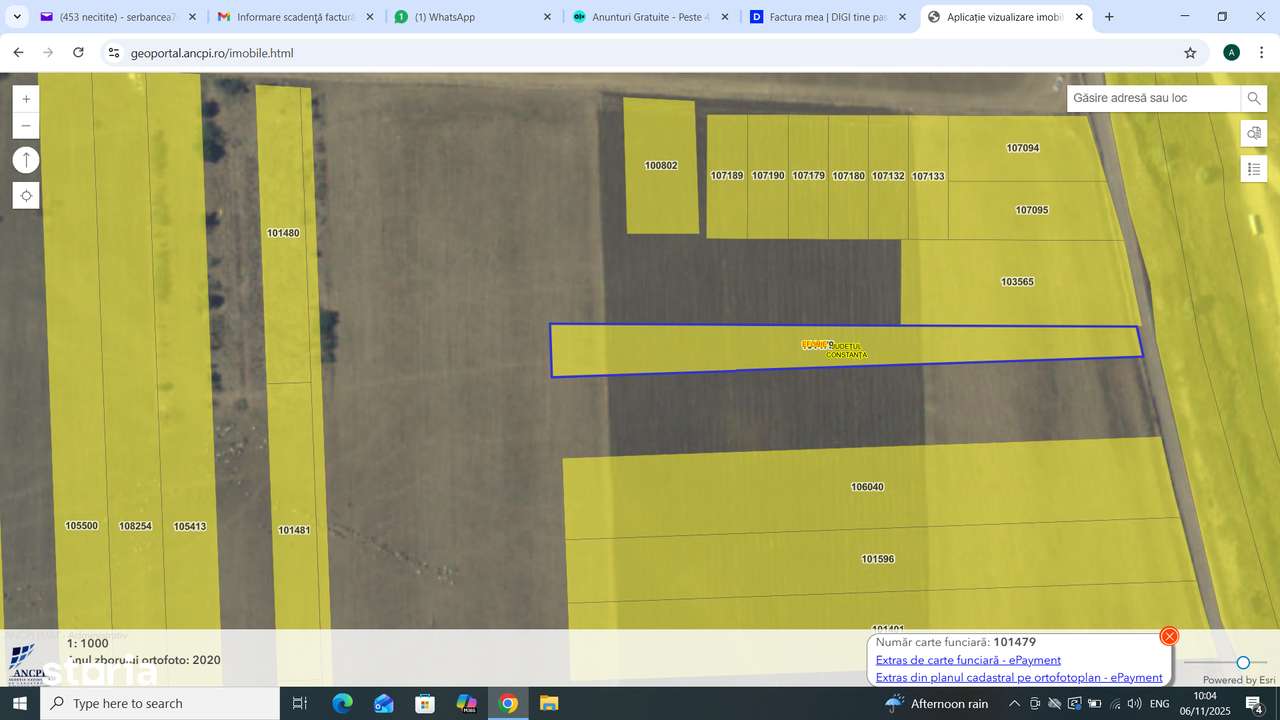The image size is (1280, 720).
Task: Select parcel 108254 on the map
Action: (135, 526)
